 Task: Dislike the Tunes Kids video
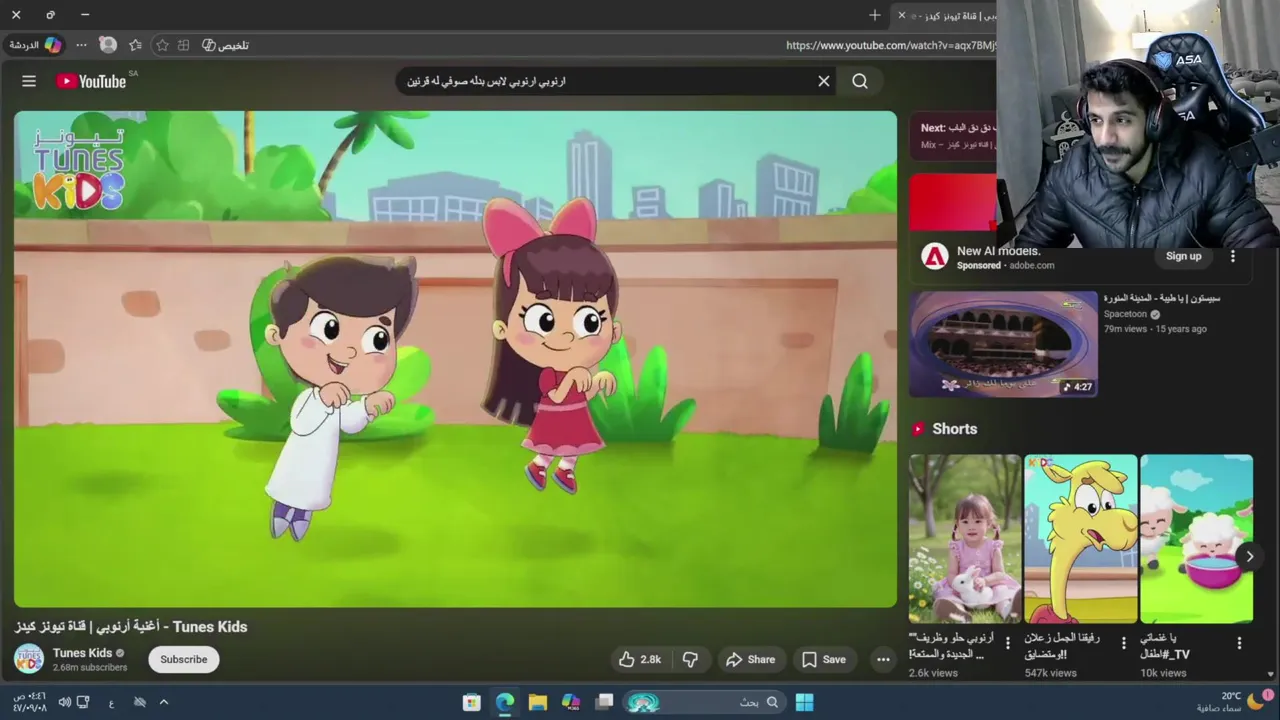pos(690,659)
